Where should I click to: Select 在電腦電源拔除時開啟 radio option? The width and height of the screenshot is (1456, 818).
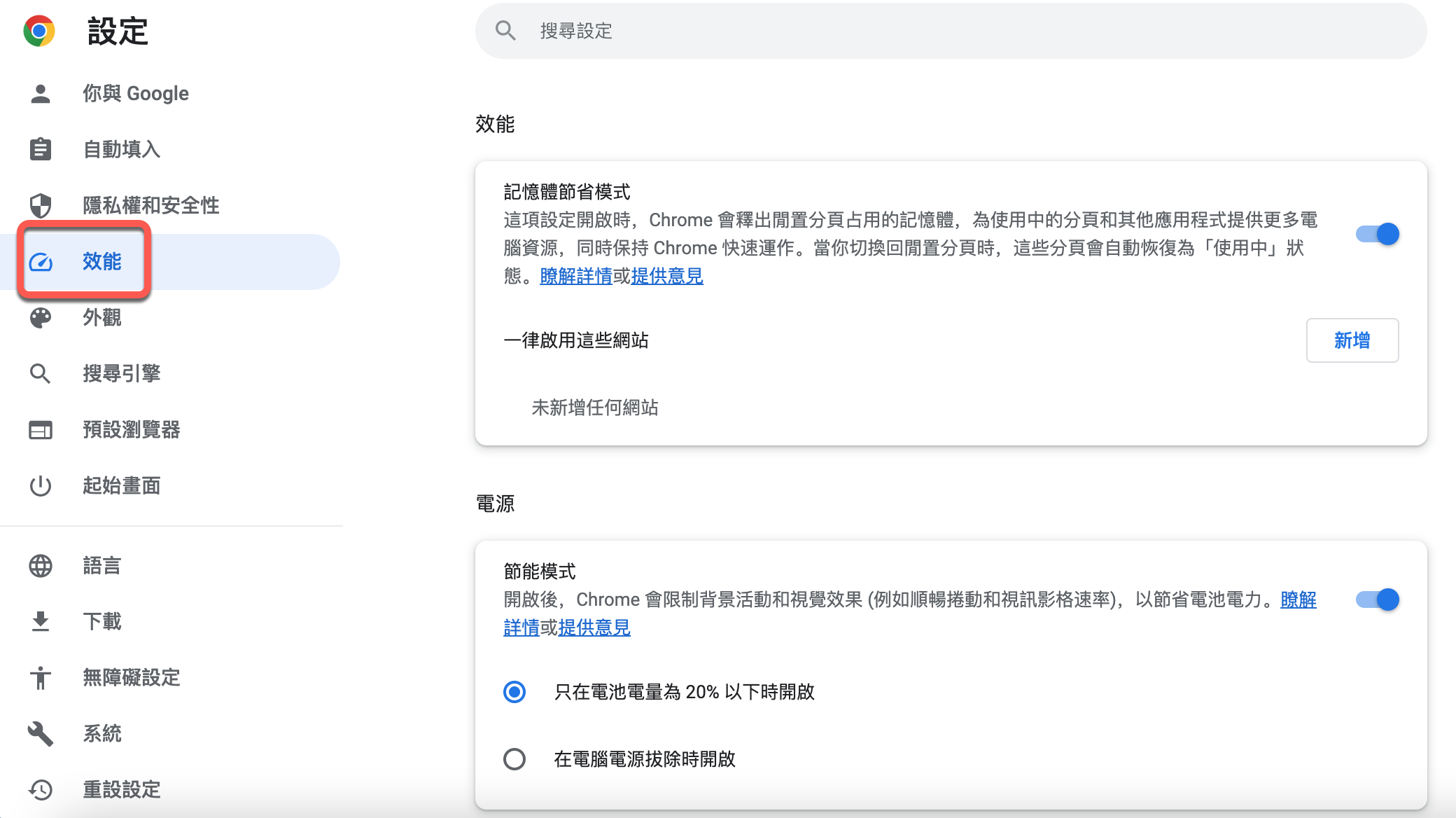point(514,759)
